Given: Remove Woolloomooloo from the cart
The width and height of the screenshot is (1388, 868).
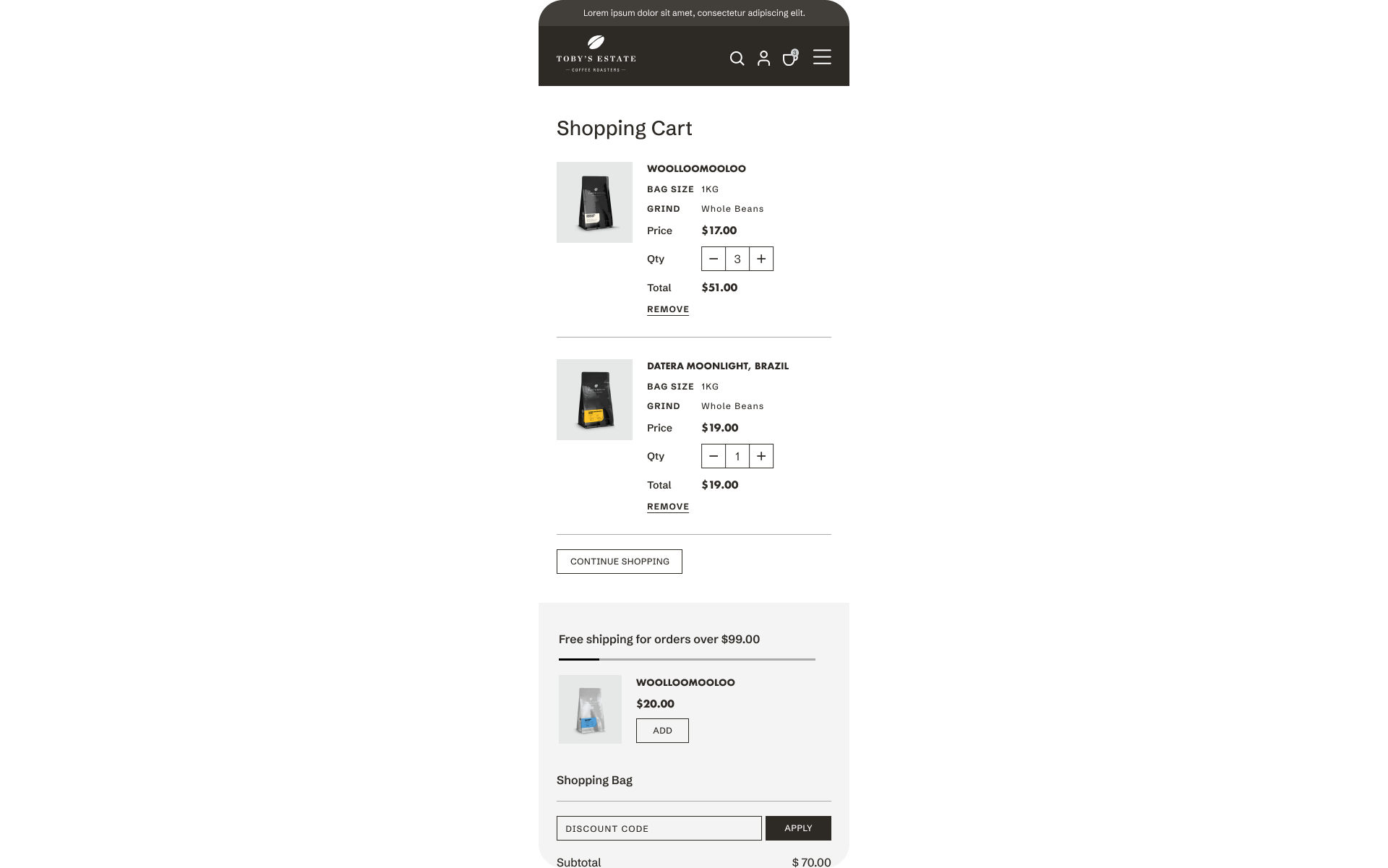Looking at the screenshot, I should point(667,309).
